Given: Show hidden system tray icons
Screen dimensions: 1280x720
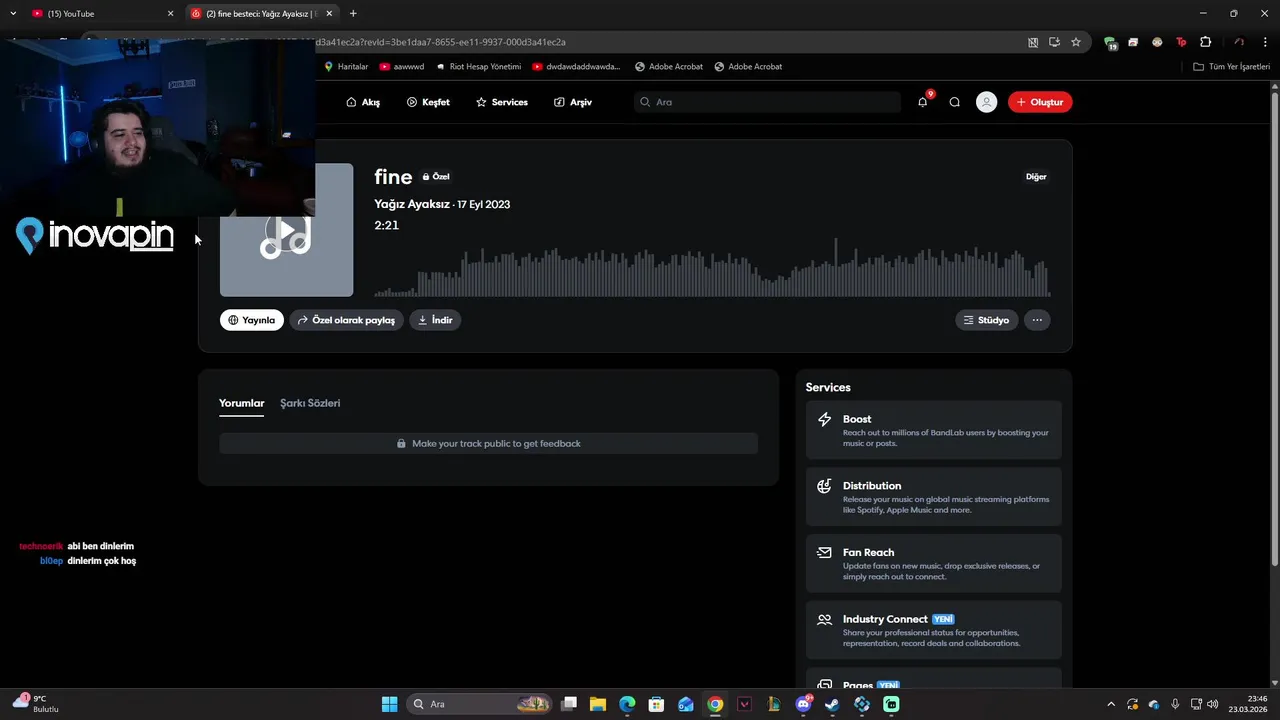Looking at the screenshot, I should (1110, 704).
